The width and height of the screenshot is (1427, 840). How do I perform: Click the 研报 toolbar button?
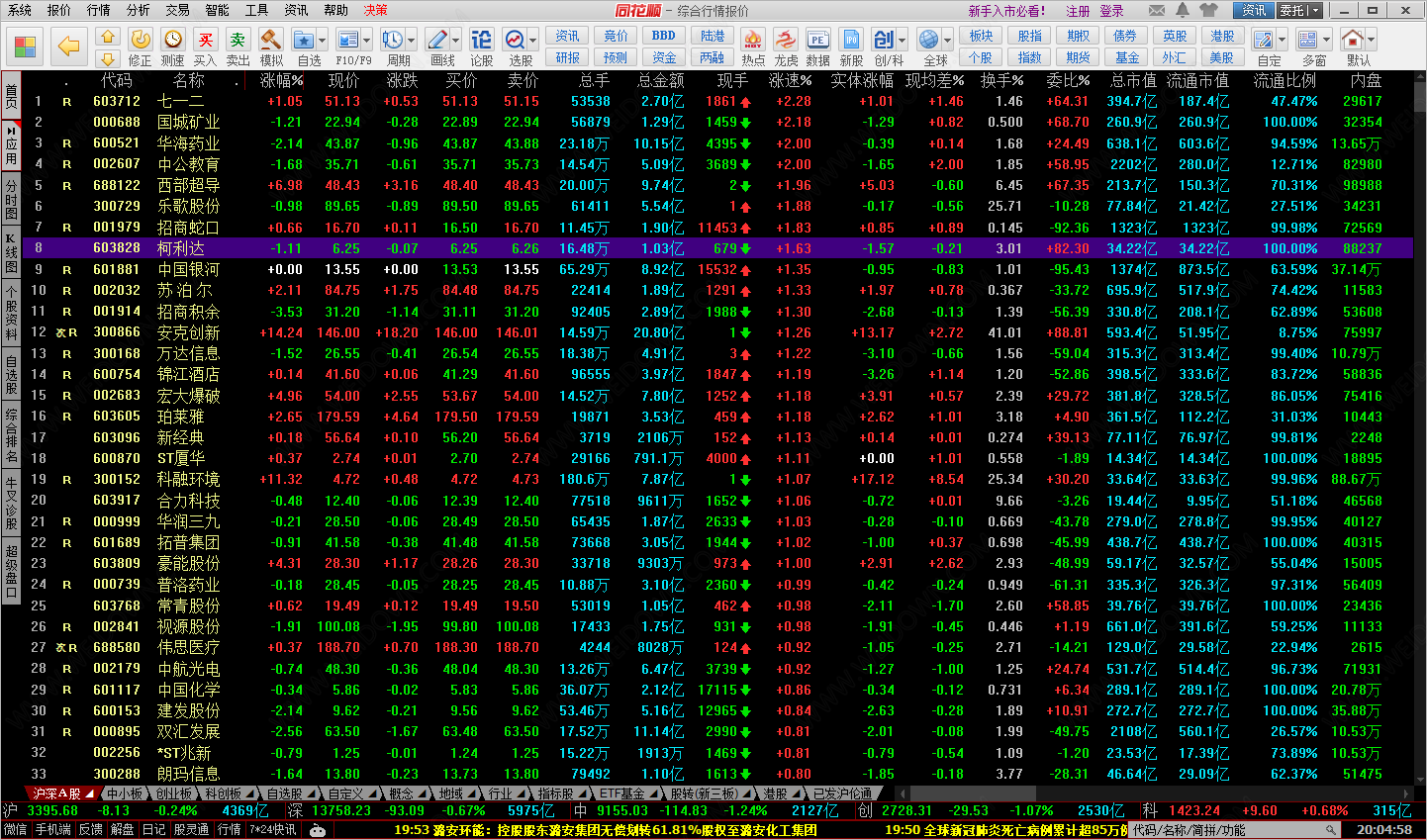568,57
